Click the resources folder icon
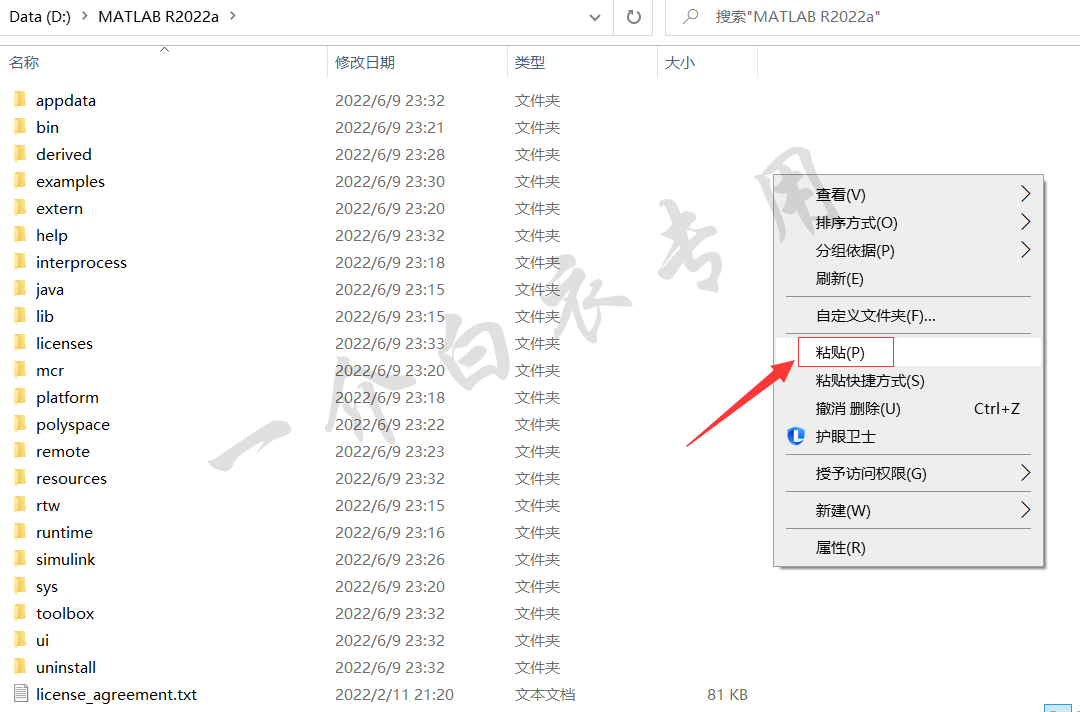This screenshot has width=1080, height=712. pos(20,478)
